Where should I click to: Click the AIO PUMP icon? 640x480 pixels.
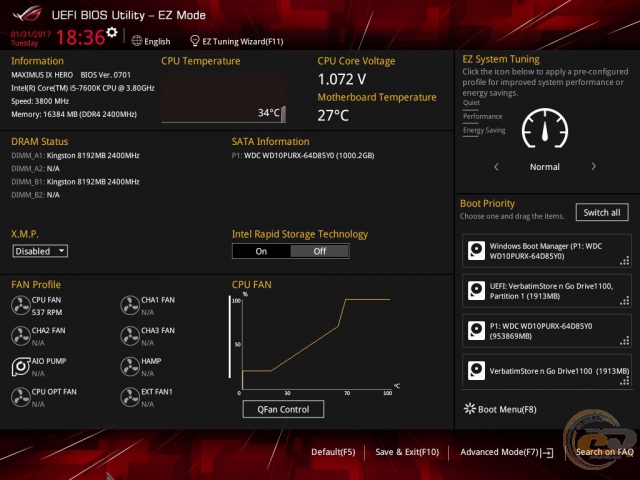click(x=20, y=367)
